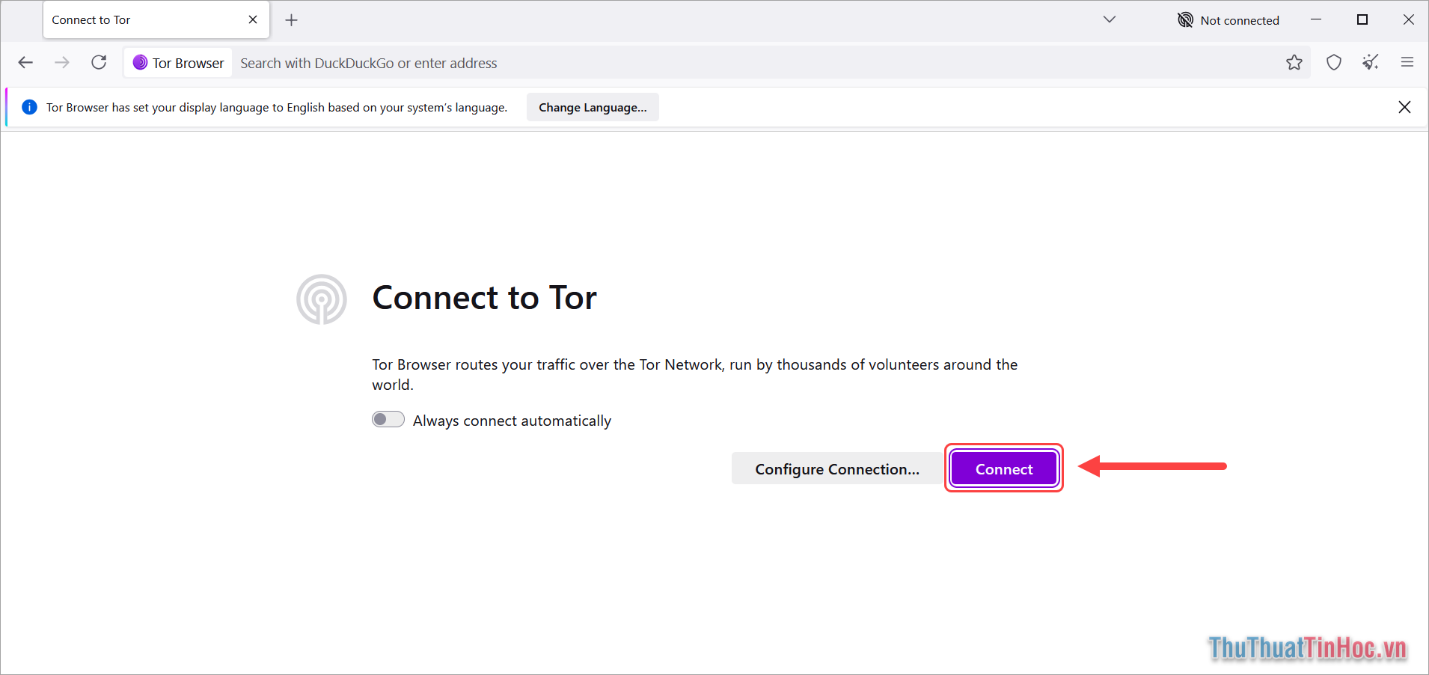
Task: Reload the current page
Action: (98, 62)
